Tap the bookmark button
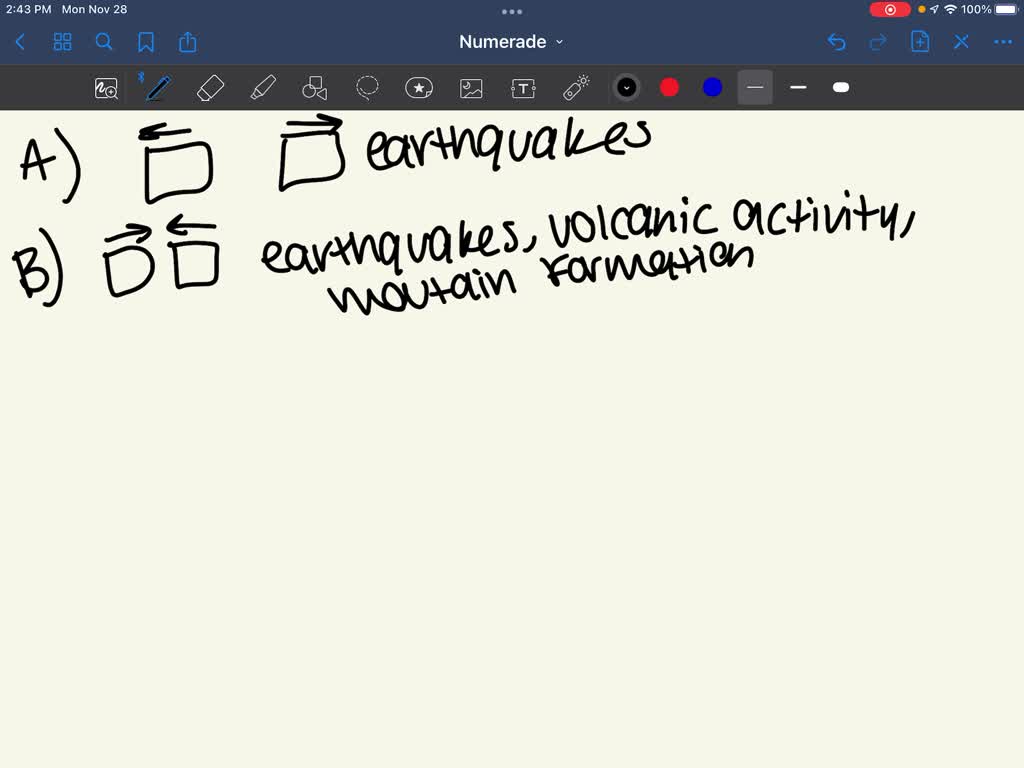The image size is (1024, 768). click(146, 42)
